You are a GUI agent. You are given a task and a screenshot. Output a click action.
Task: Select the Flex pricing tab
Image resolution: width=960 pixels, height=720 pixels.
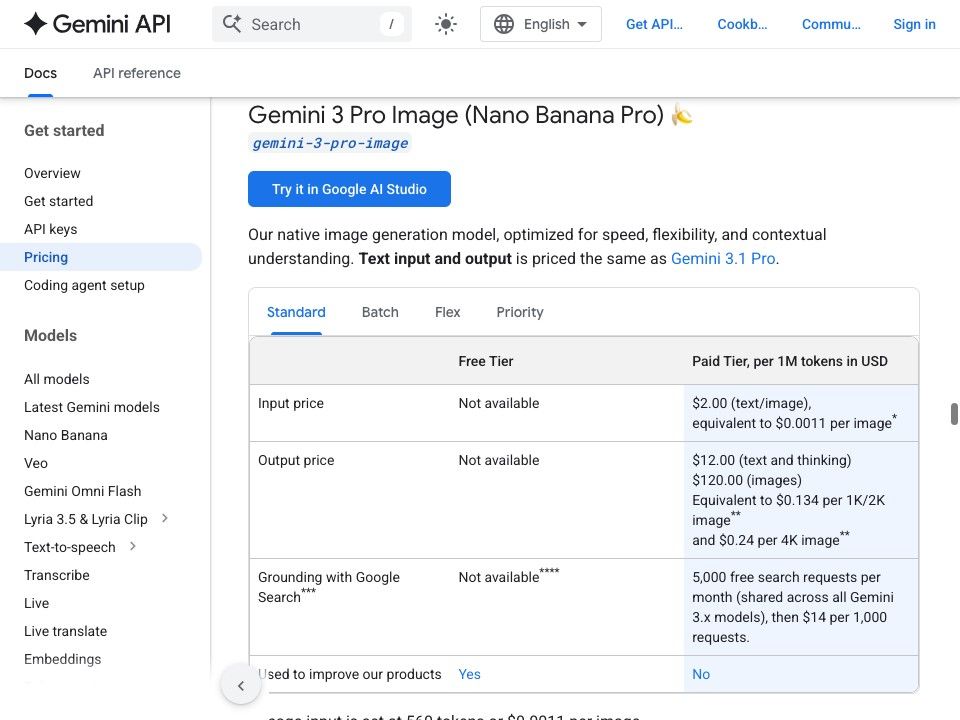pyautogui.click(x=448, y=312)
